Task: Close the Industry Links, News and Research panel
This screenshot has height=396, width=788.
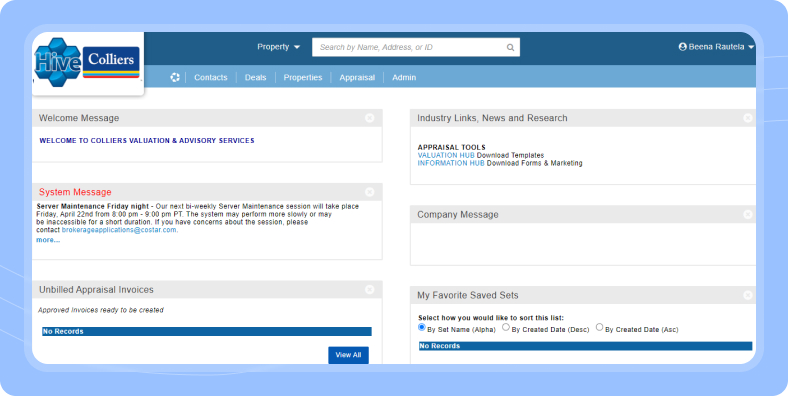Action: click(x=748, y=118)
